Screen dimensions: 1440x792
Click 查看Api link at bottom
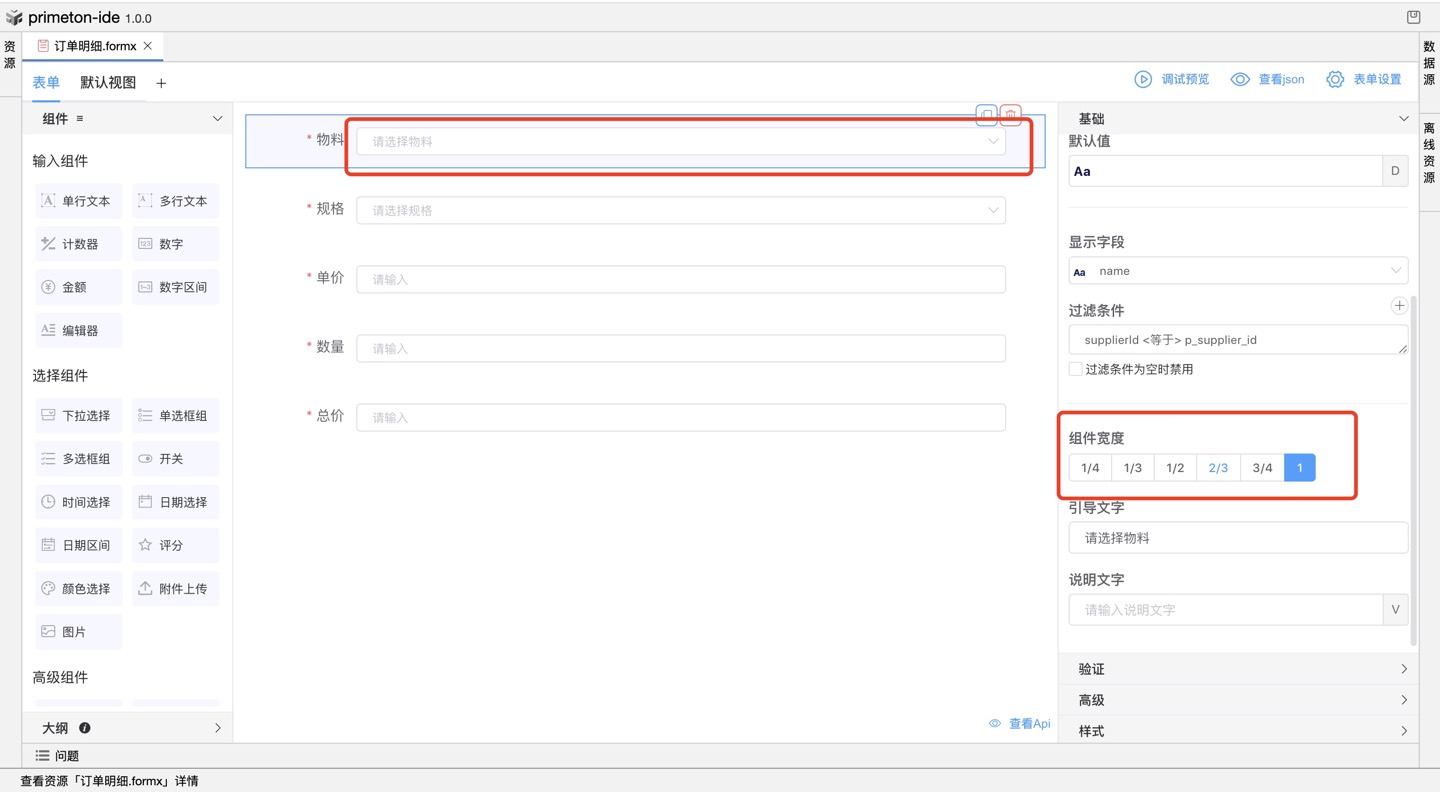pyautogui.click(x=1020, y=723)
